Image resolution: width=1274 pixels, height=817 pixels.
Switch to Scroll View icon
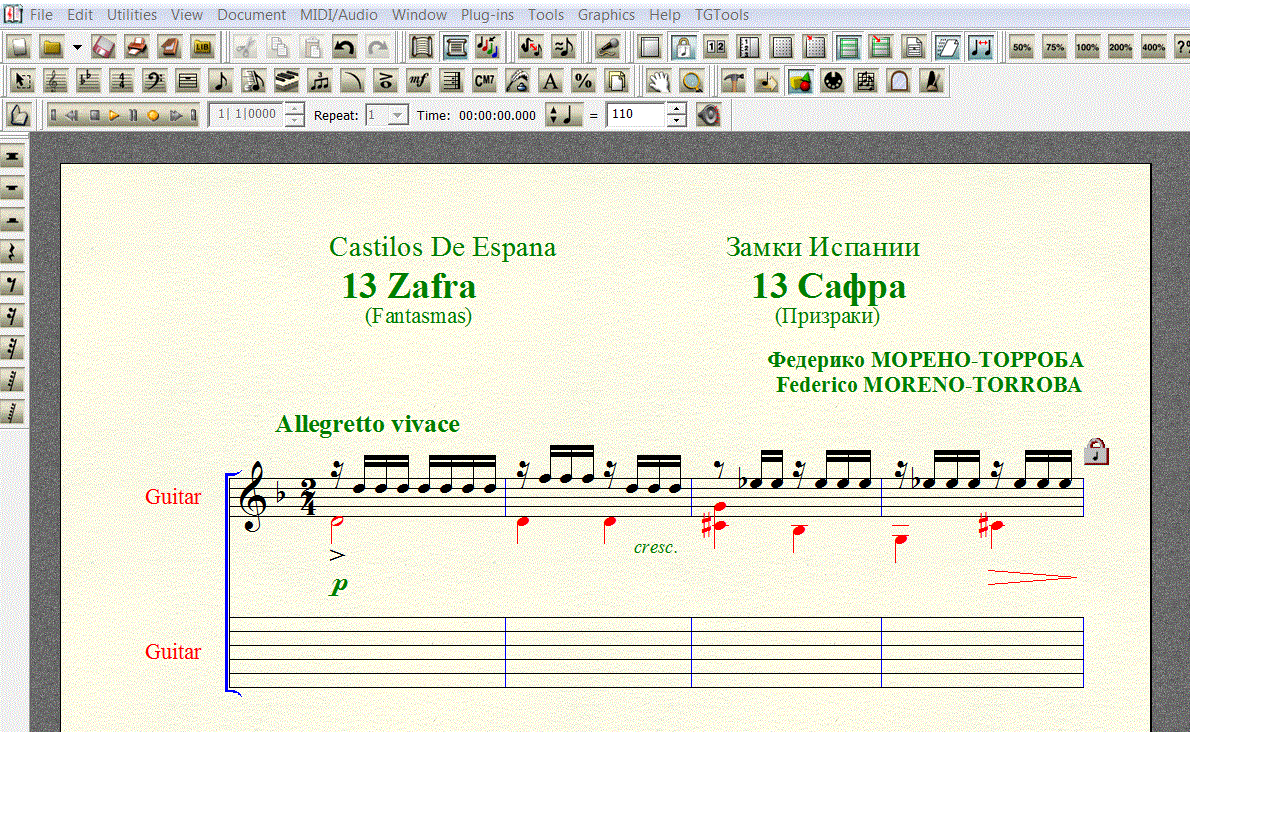point(421,47)
